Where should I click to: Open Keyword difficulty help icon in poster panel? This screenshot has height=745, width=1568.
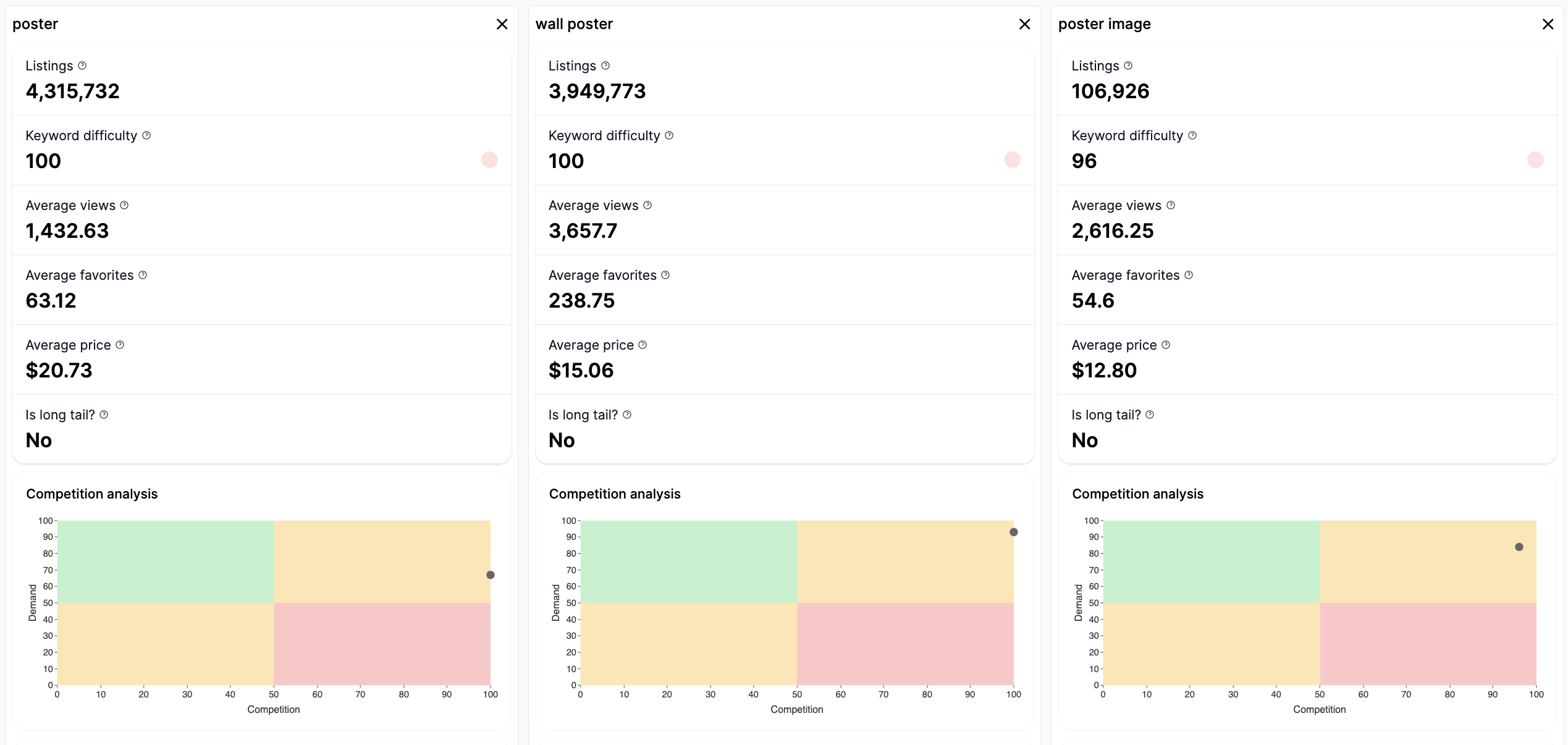pyautogui.click(x=146, y=135)
